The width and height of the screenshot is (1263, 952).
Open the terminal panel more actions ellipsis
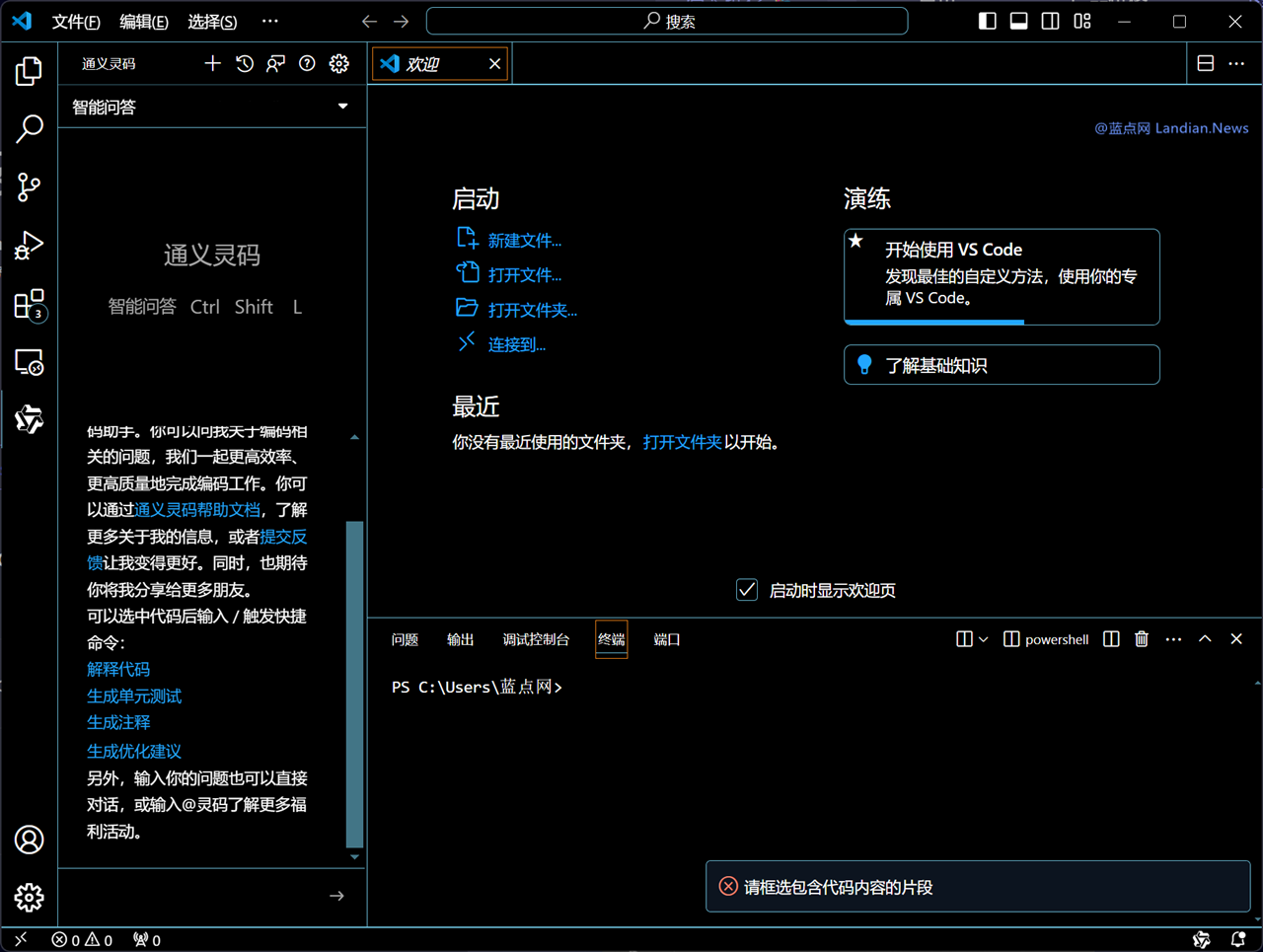point(1173,639)
